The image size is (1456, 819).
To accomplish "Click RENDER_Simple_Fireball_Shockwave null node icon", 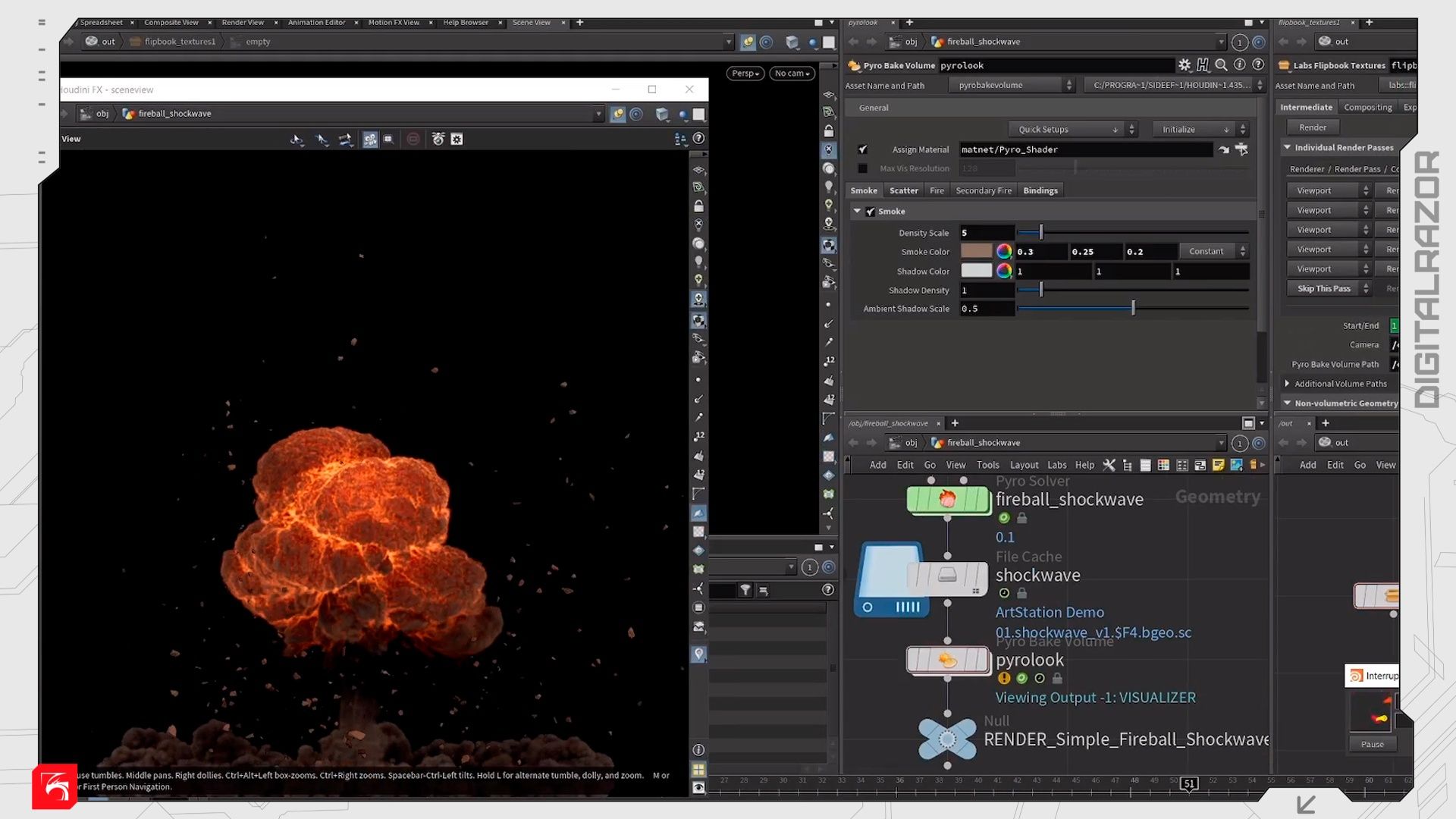I will click(947, 739).
